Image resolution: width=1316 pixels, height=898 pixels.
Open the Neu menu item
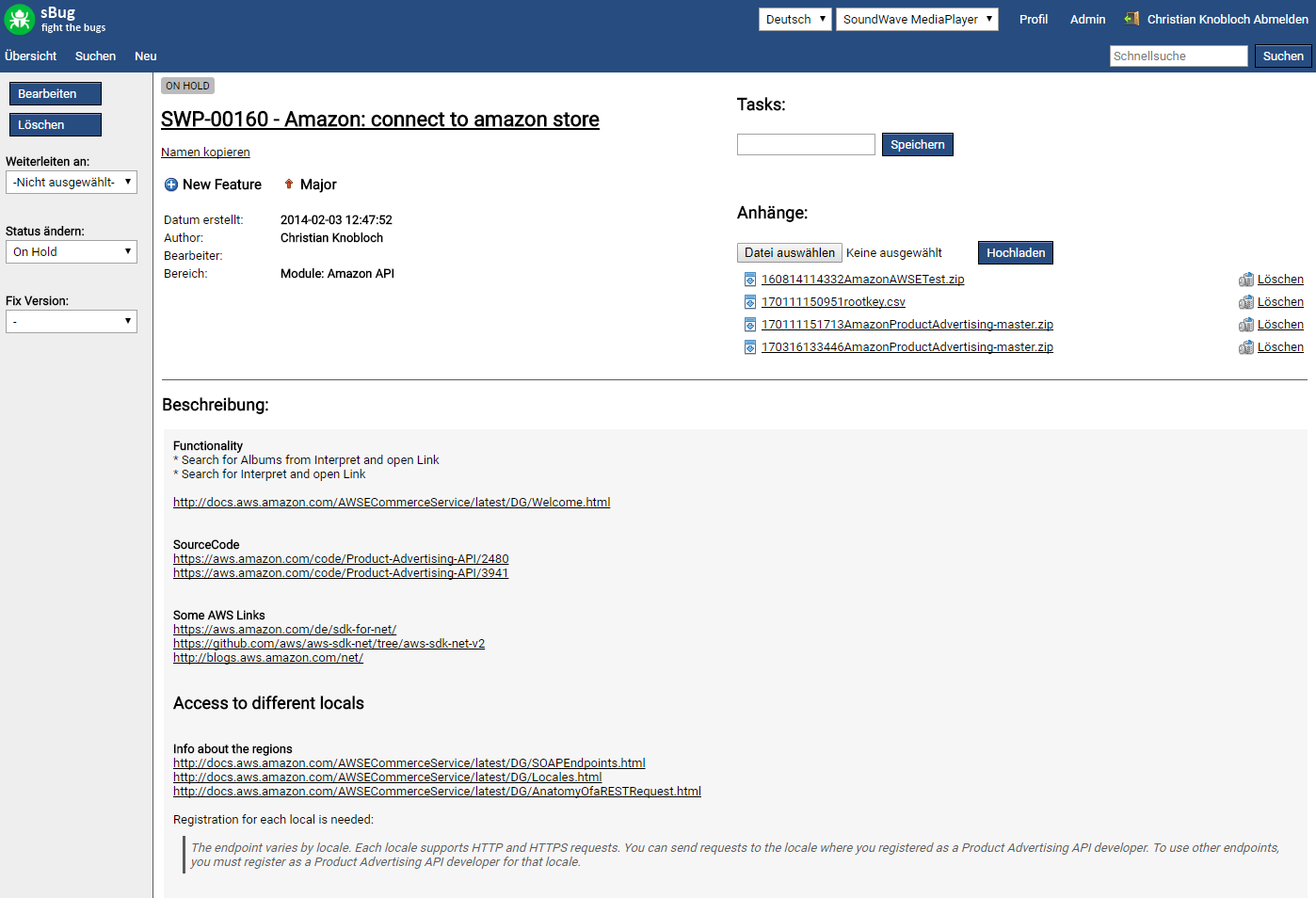click(x=146, y=56)
